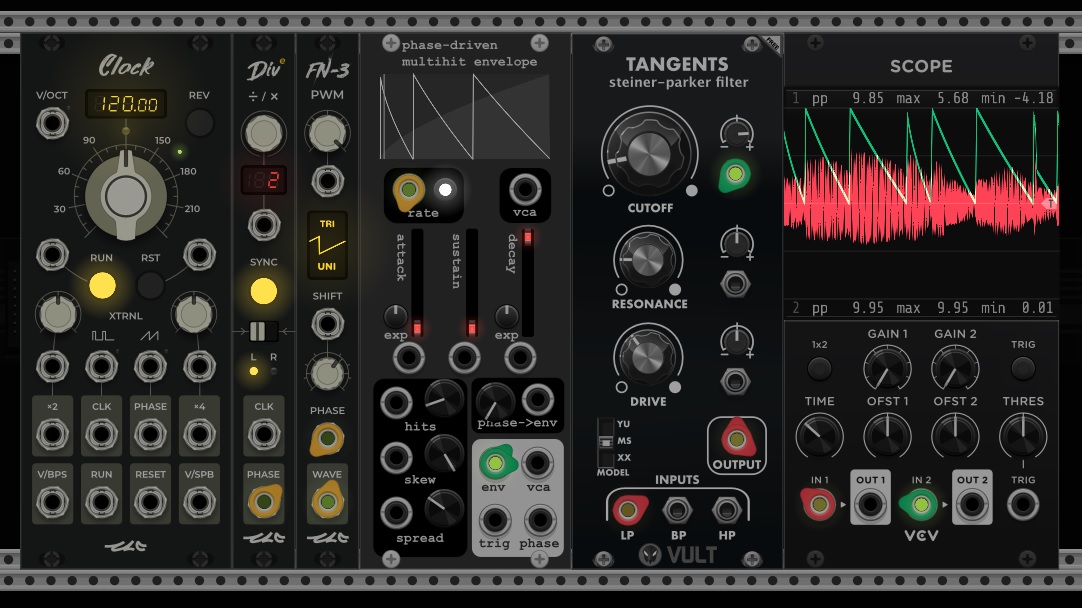Click the TIME knob on Scope
Image resolution: width=1082 pixels, height=608 pixels.
tap(819, 435)
